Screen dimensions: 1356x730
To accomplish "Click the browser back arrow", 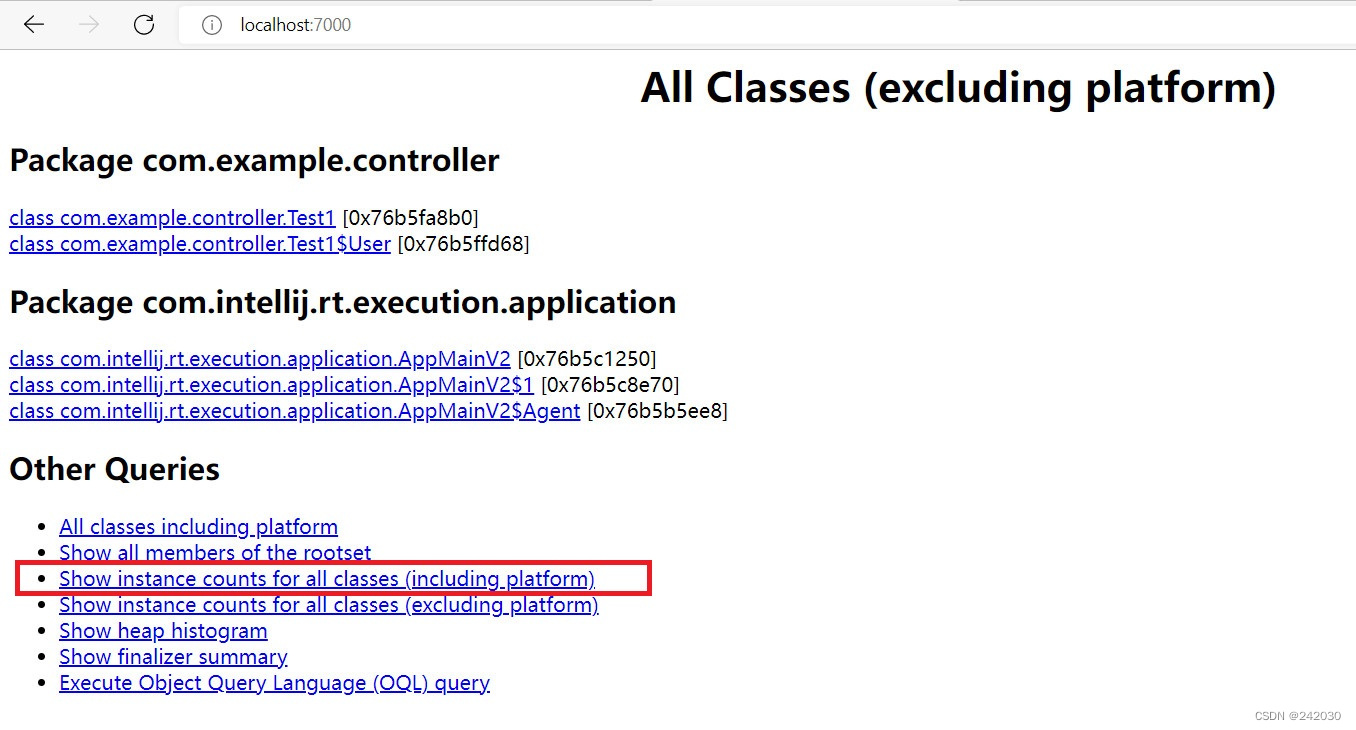I will click(34, 25).
